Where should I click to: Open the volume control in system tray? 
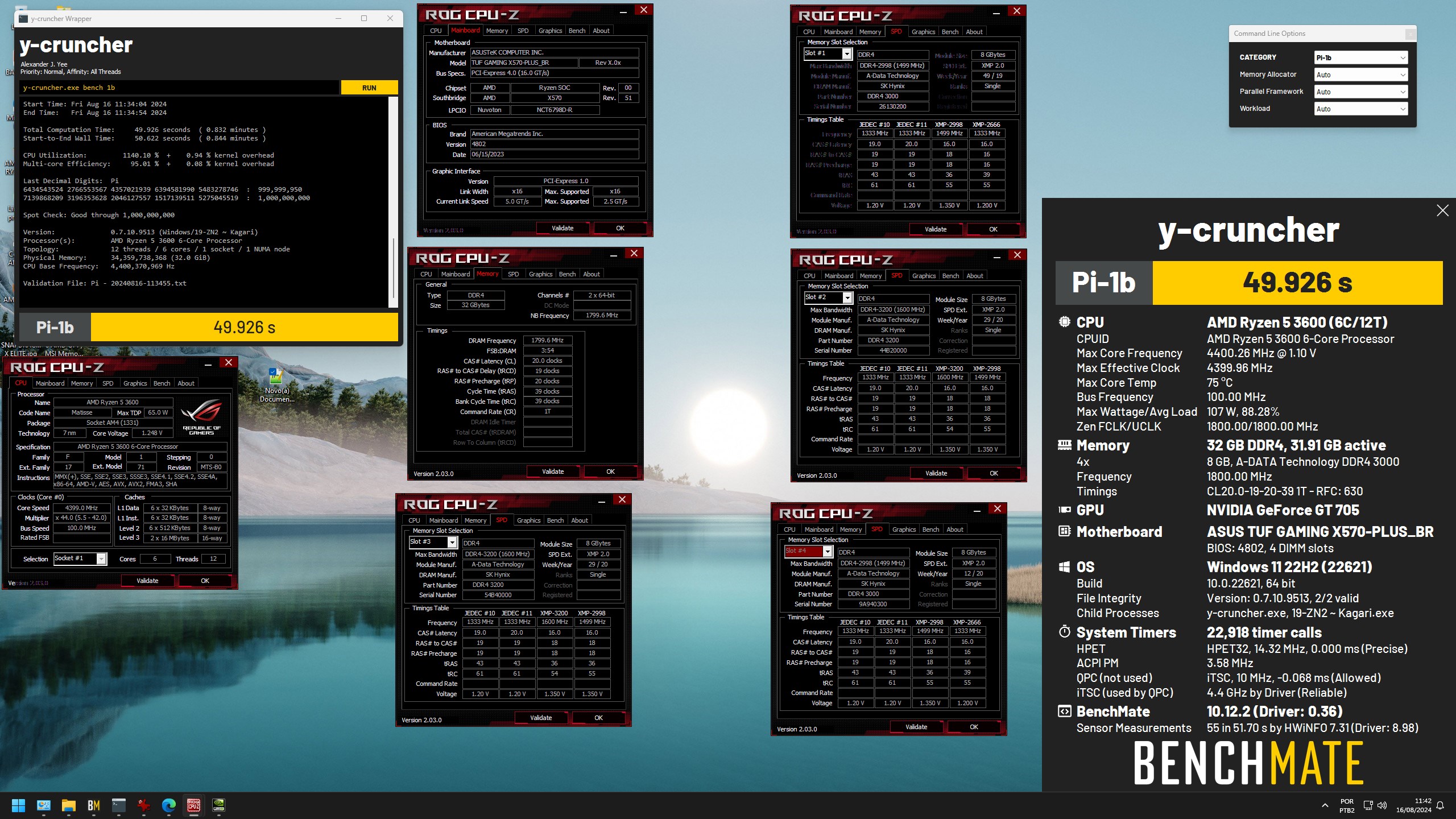[x=1382, y=805]
